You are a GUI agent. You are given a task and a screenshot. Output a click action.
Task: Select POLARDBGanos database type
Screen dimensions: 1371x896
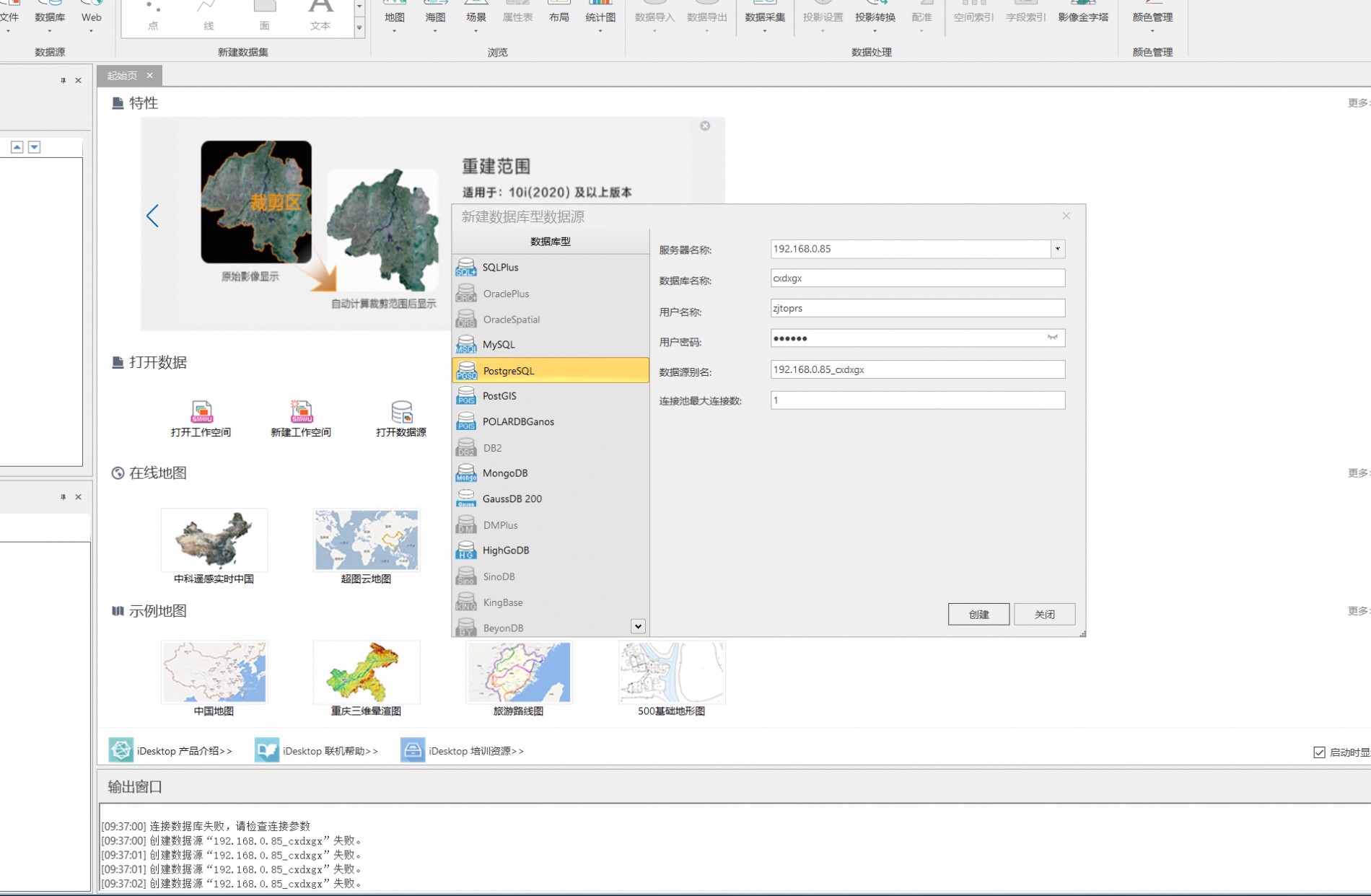pyautogui.click(x=551, y=422)
